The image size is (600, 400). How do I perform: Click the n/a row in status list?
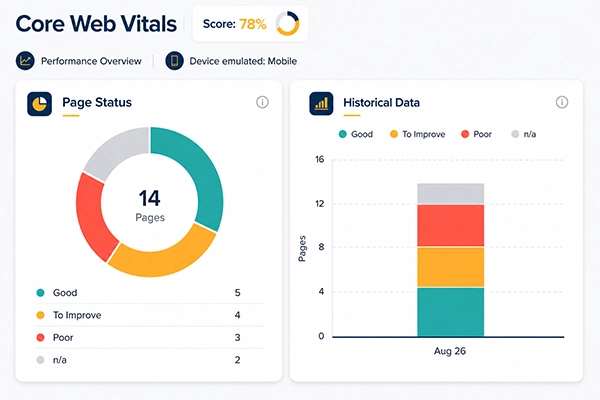[x=150, y=360]
